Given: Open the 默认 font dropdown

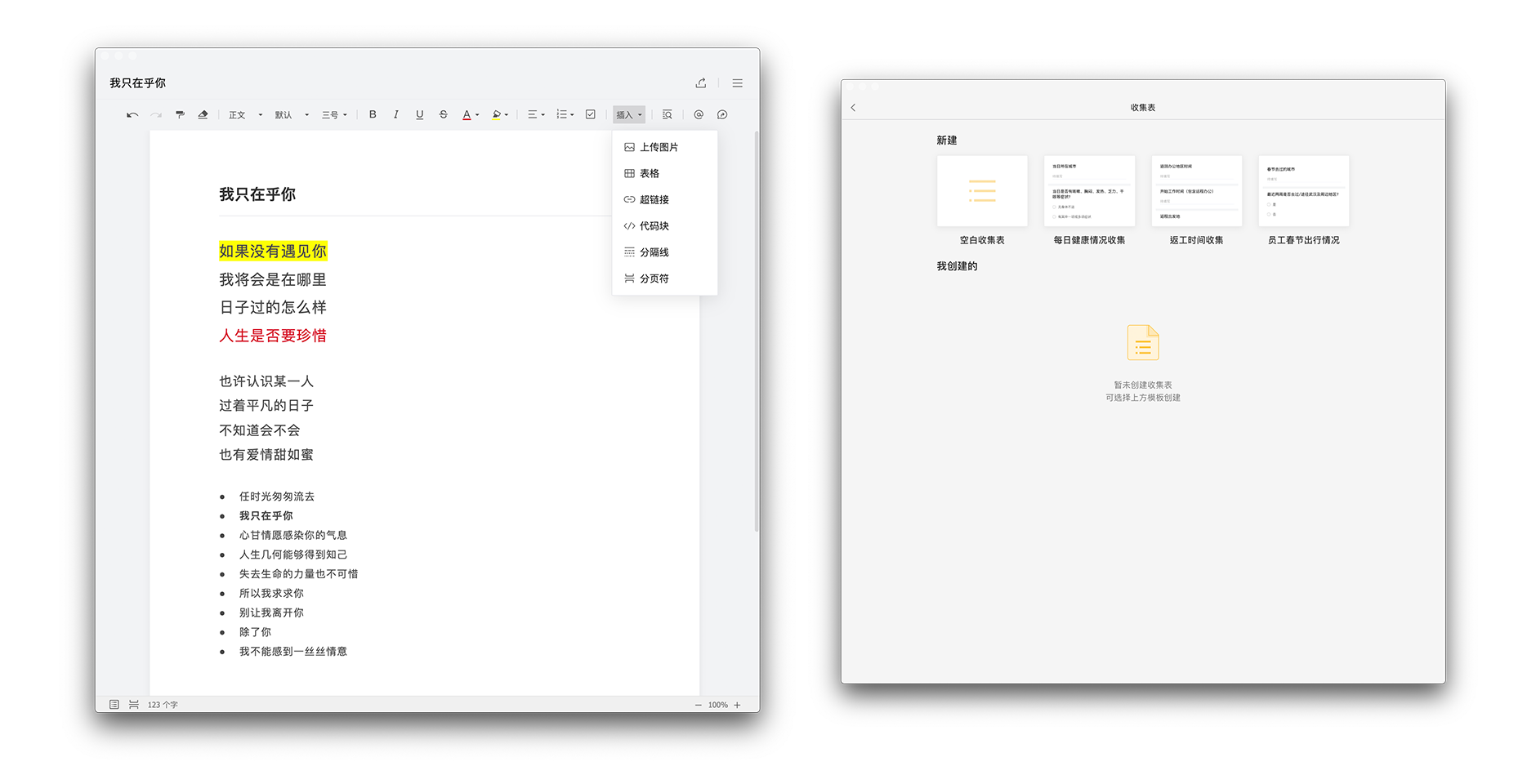Looking at the screenshot, I should 292,115.
